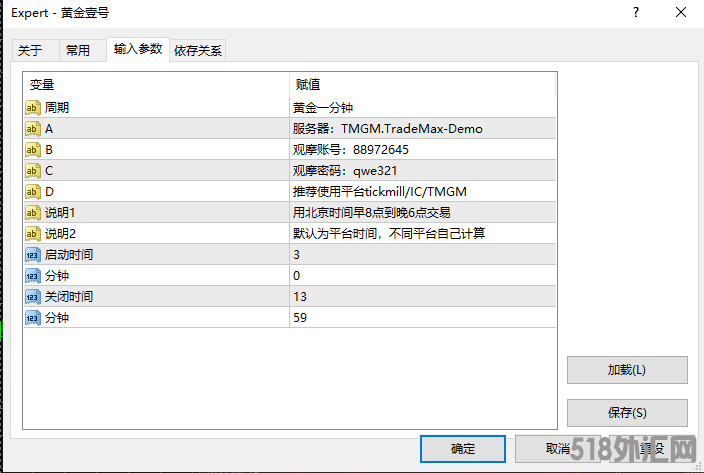Click the 赋值 column header
This screenshot has height=473, width=704.
[422, 84]
